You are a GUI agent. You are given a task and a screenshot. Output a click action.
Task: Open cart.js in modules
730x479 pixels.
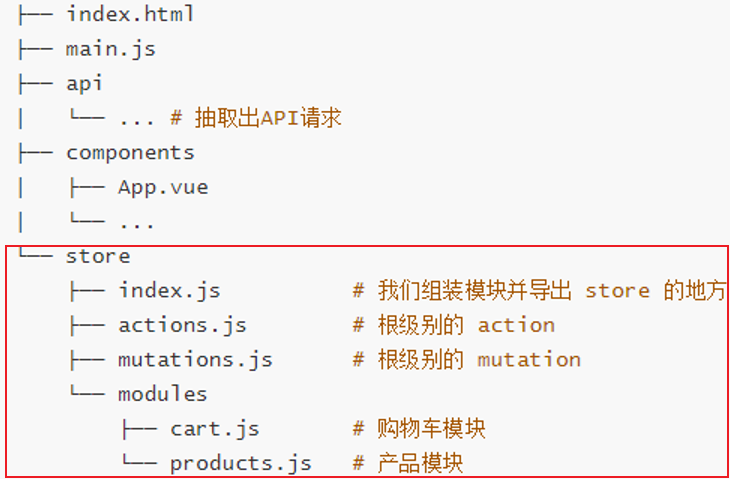(x=214, y=429)
